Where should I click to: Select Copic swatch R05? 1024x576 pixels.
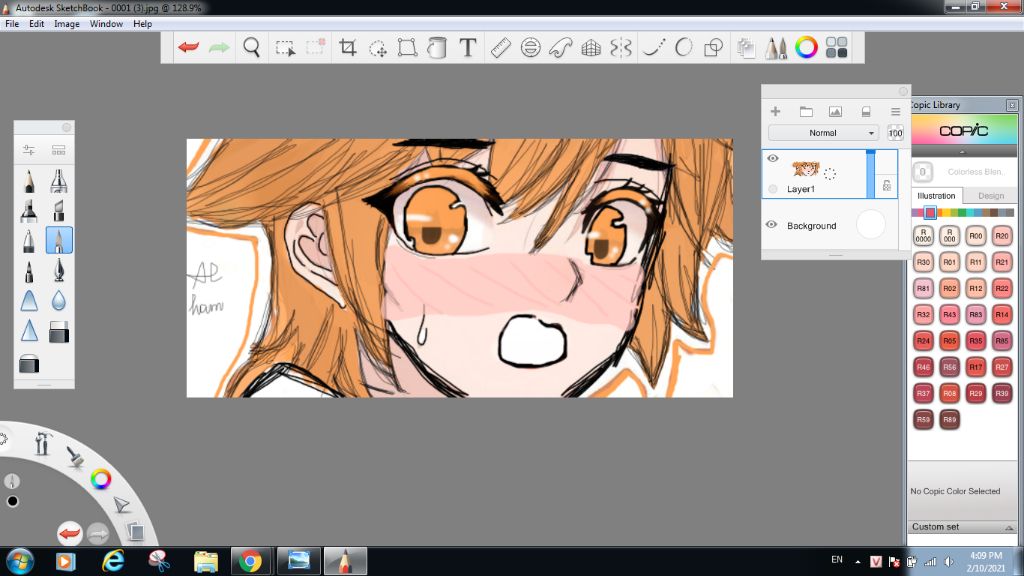coord(950,340)
